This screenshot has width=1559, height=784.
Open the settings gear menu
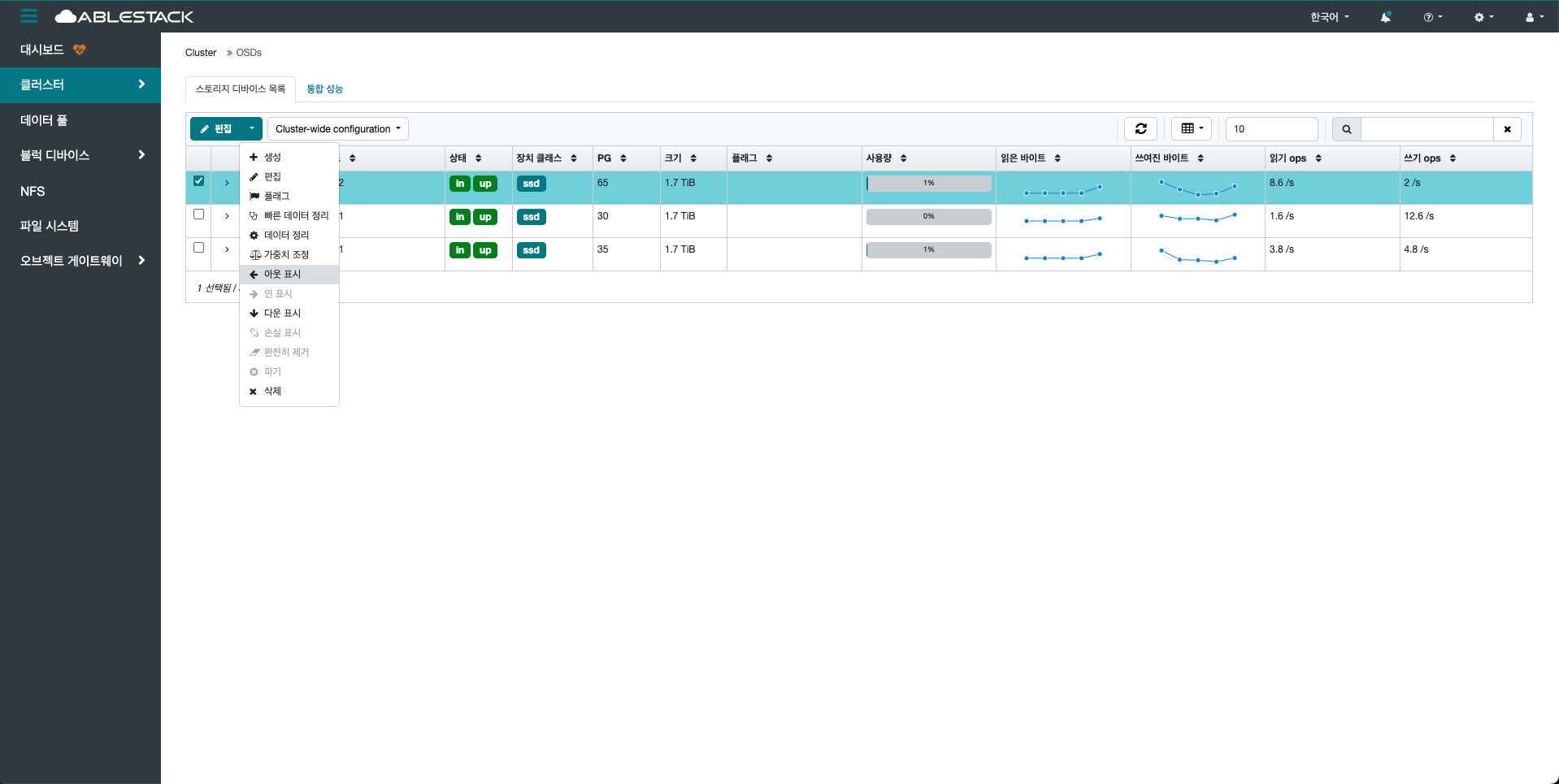(1483, 17)
